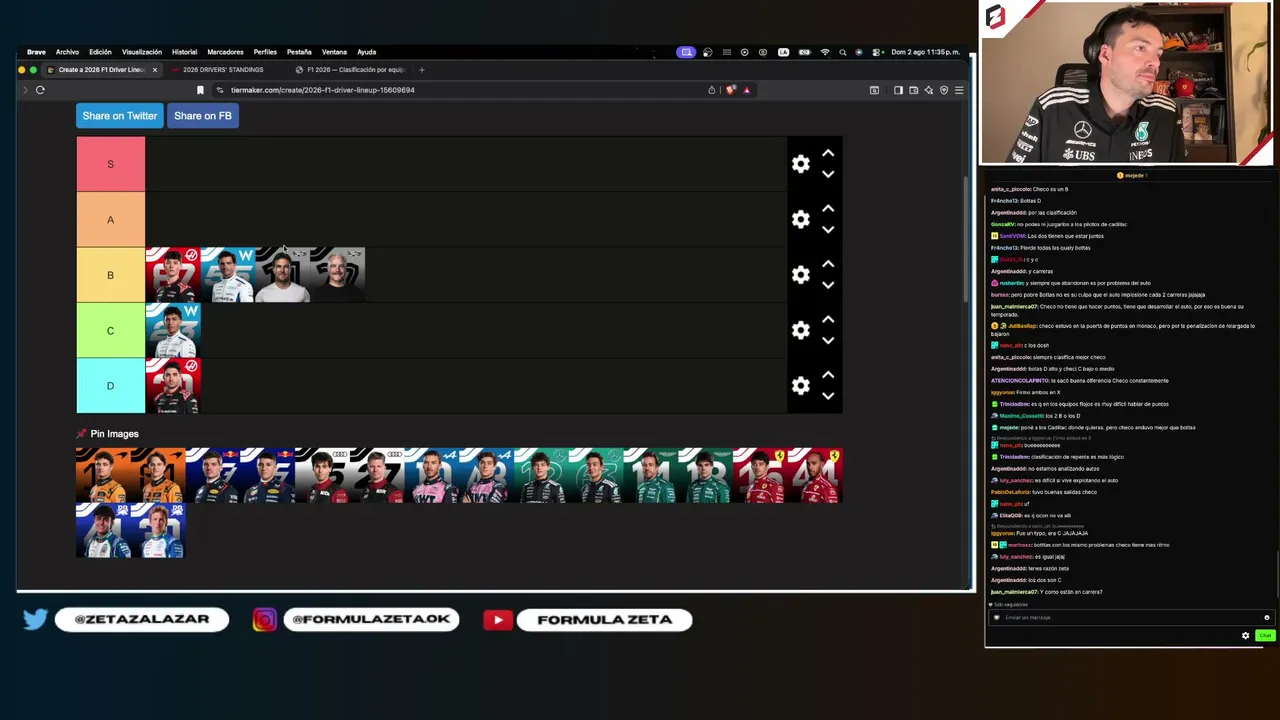This screenshot has width=1280, height=720.
Task: Open settings gear for tier A
Action: click(x=801, y=219)
